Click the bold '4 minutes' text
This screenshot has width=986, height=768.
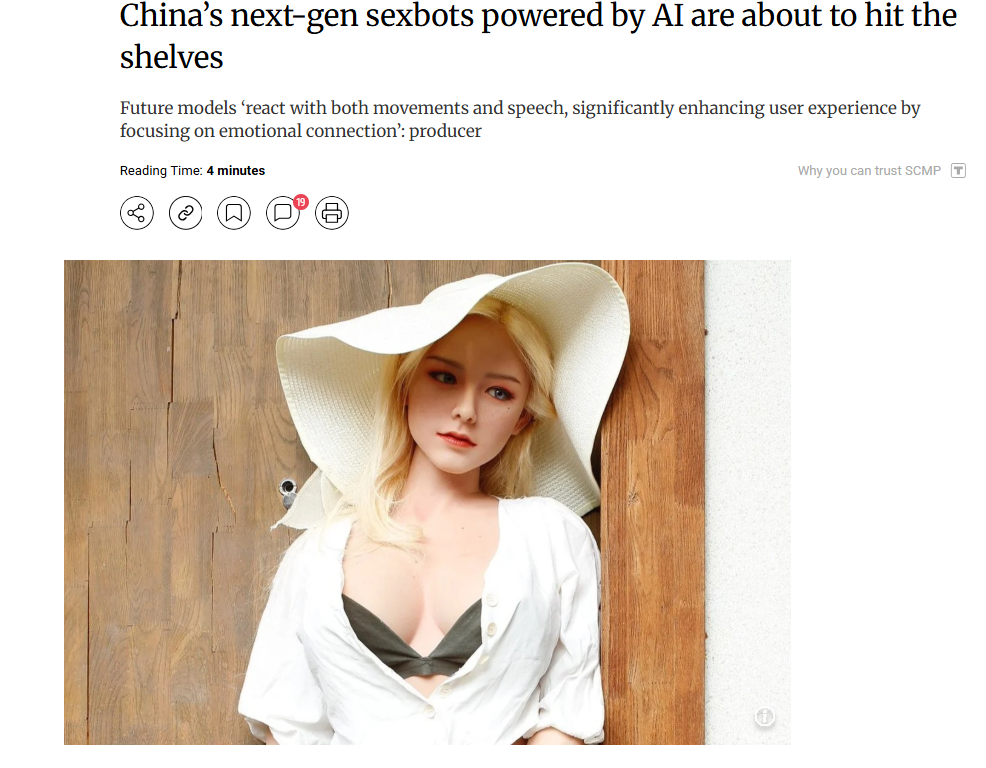pos(236,170)
